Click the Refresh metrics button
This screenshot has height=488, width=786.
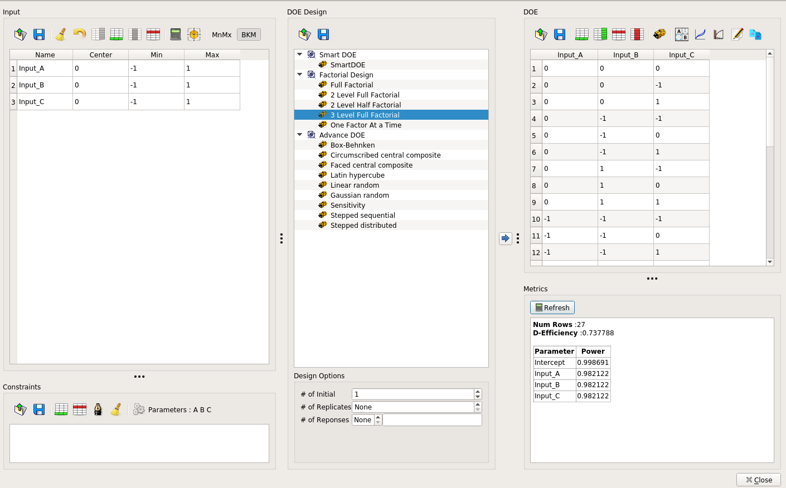tap(552, 307)
